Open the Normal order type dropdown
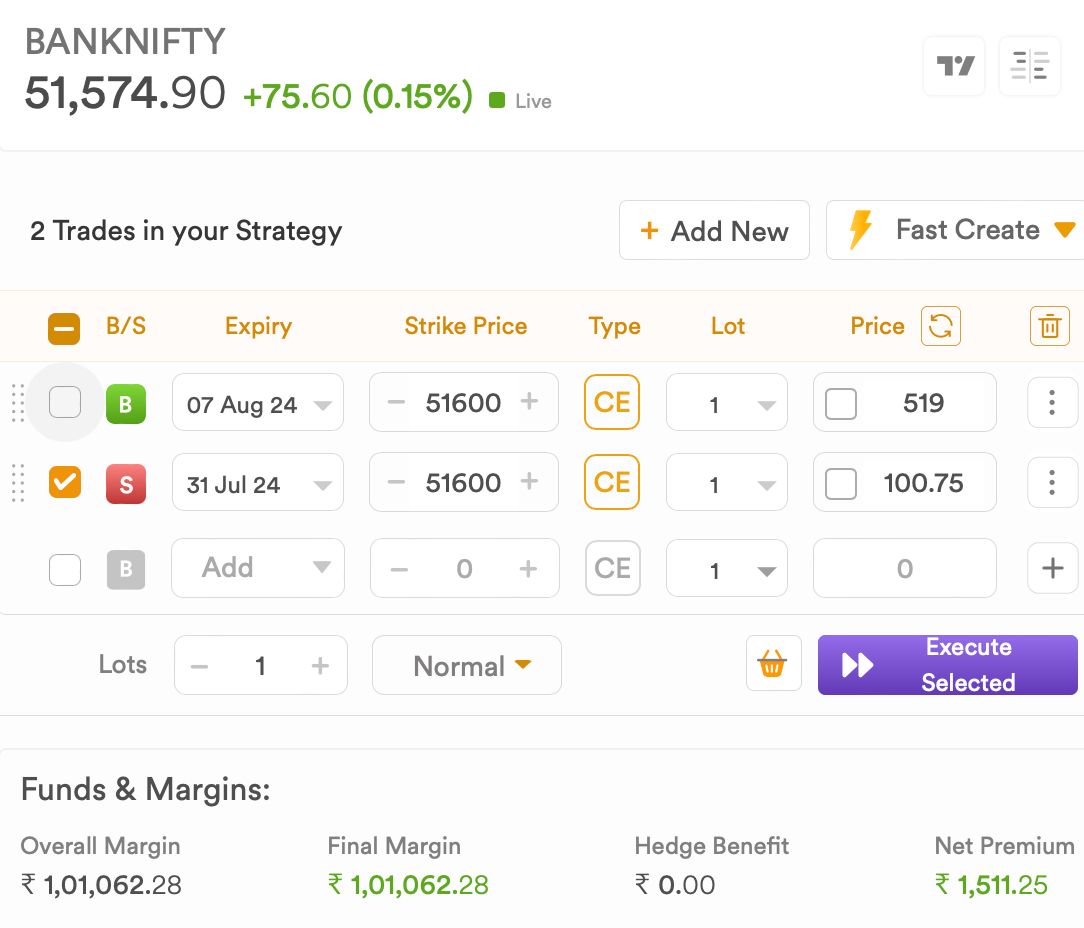The height and width of the screenshot is (928, 1084). (467, 665)
